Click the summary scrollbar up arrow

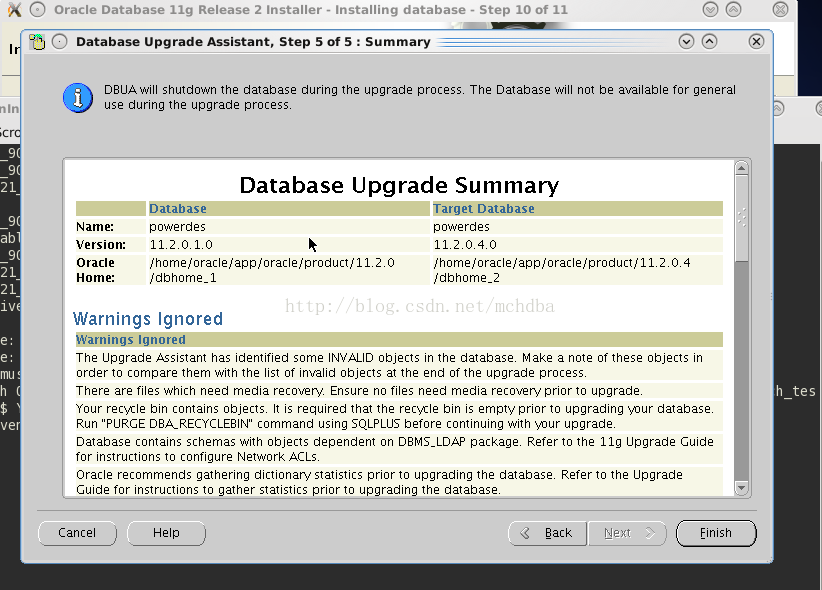(741, 168)
